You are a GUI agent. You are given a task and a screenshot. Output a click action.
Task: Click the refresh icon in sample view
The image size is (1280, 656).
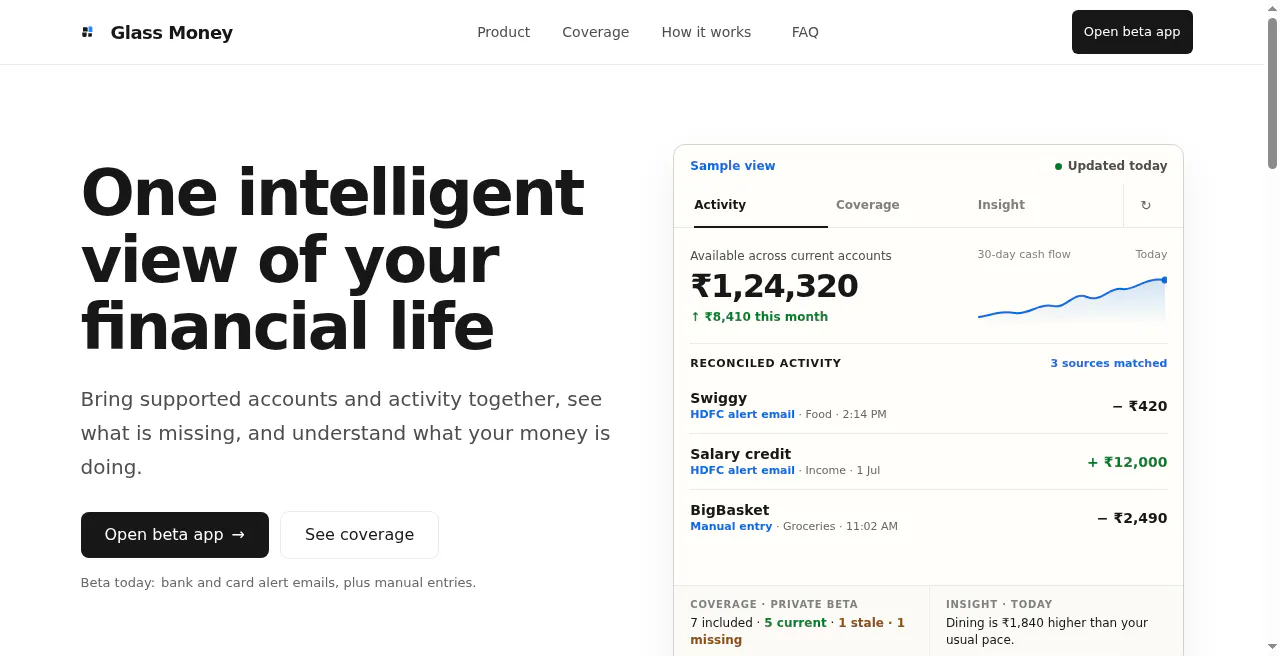coord(1146,205)
